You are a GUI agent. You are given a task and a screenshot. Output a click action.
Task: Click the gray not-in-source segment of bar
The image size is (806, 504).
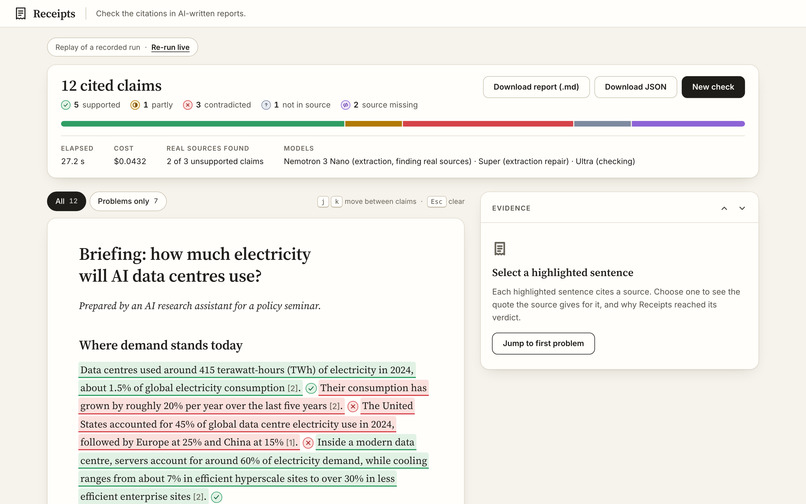click(x=602, y=124)
